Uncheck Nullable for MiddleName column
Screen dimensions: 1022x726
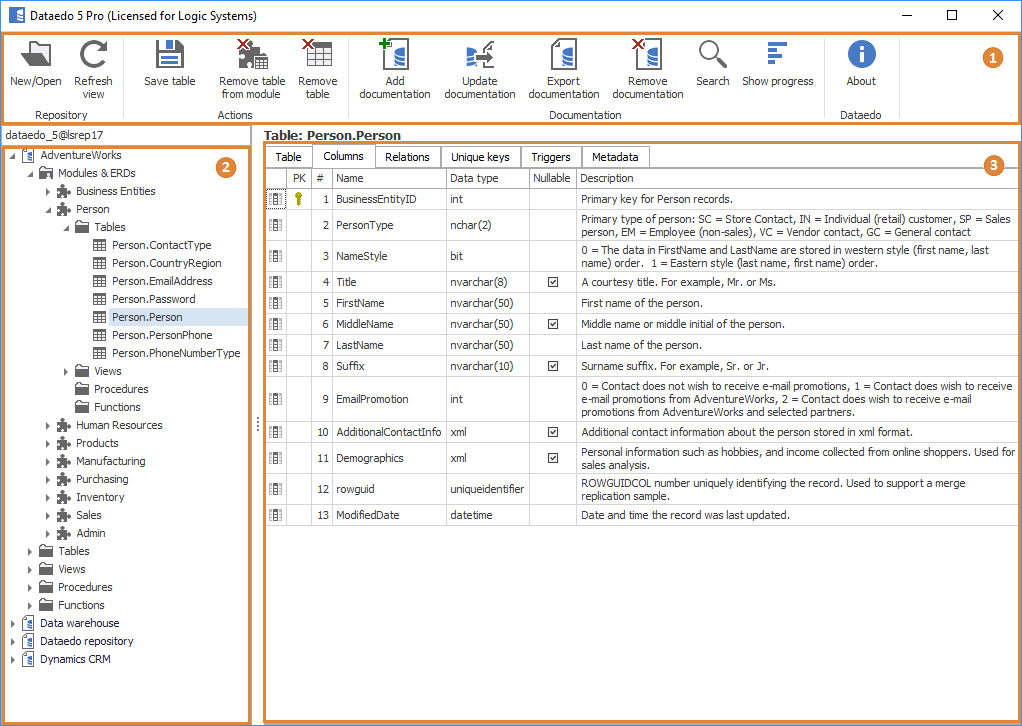click(x=553, y=324)
